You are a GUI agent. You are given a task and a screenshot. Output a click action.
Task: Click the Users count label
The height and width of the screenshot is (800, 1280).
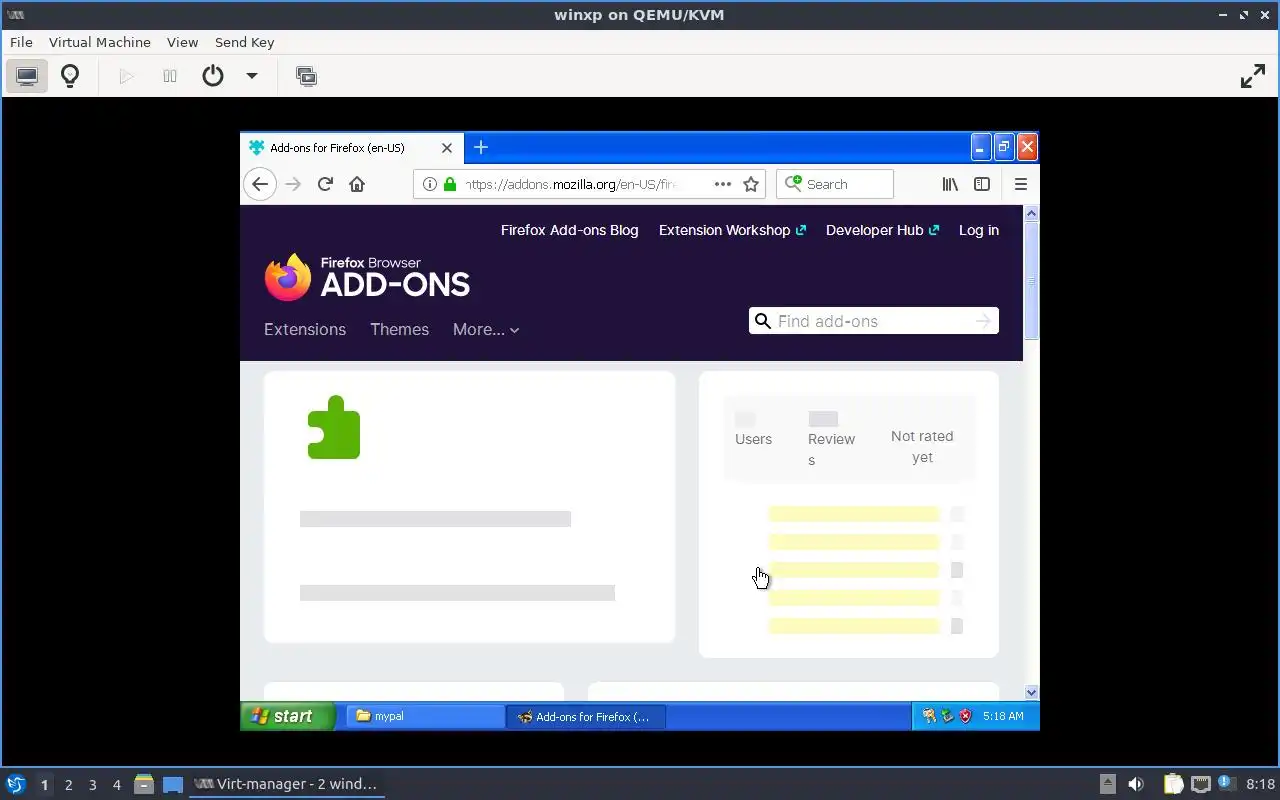(753, 439)
